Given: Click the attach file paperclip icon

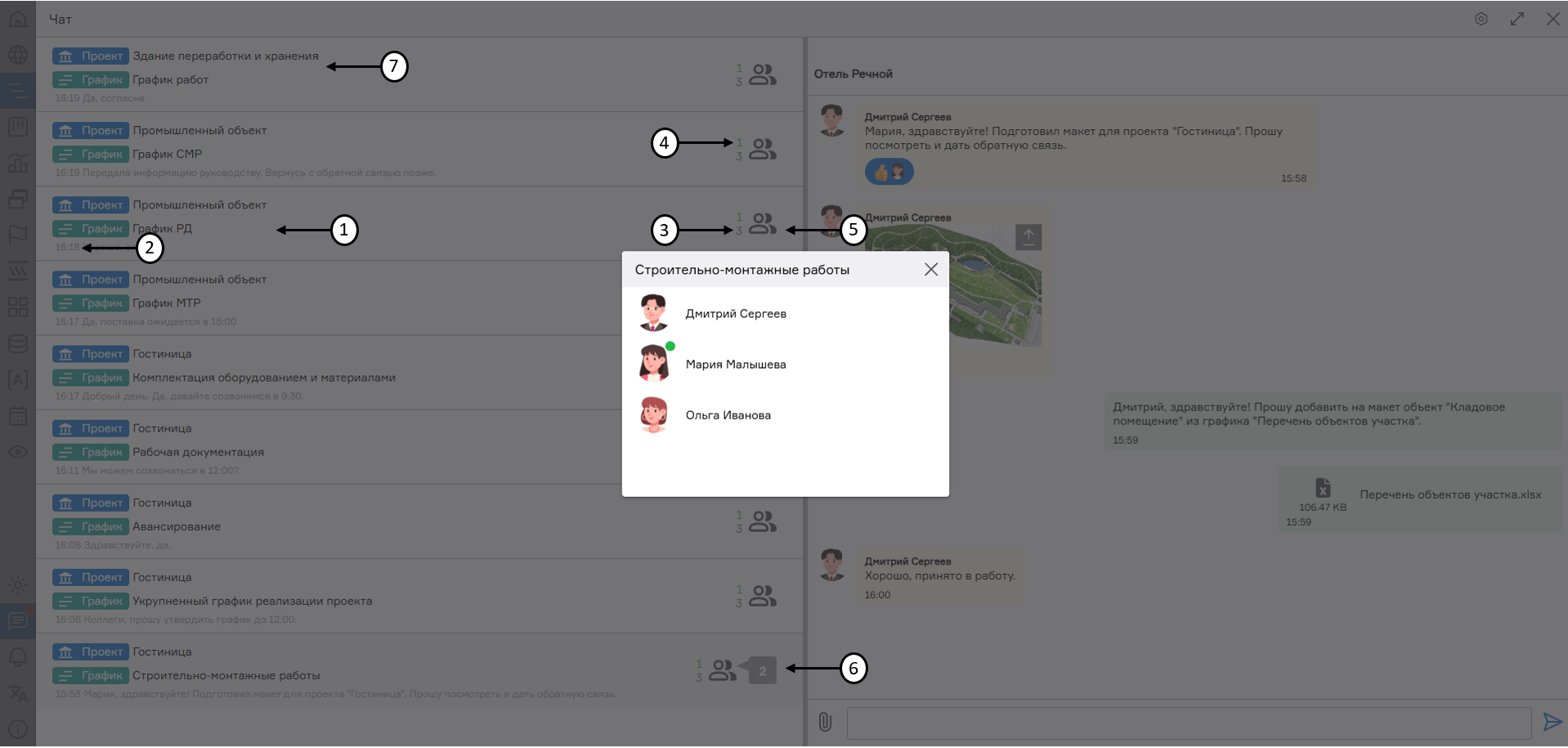Looking at the screenshot, I should [825, 722].
